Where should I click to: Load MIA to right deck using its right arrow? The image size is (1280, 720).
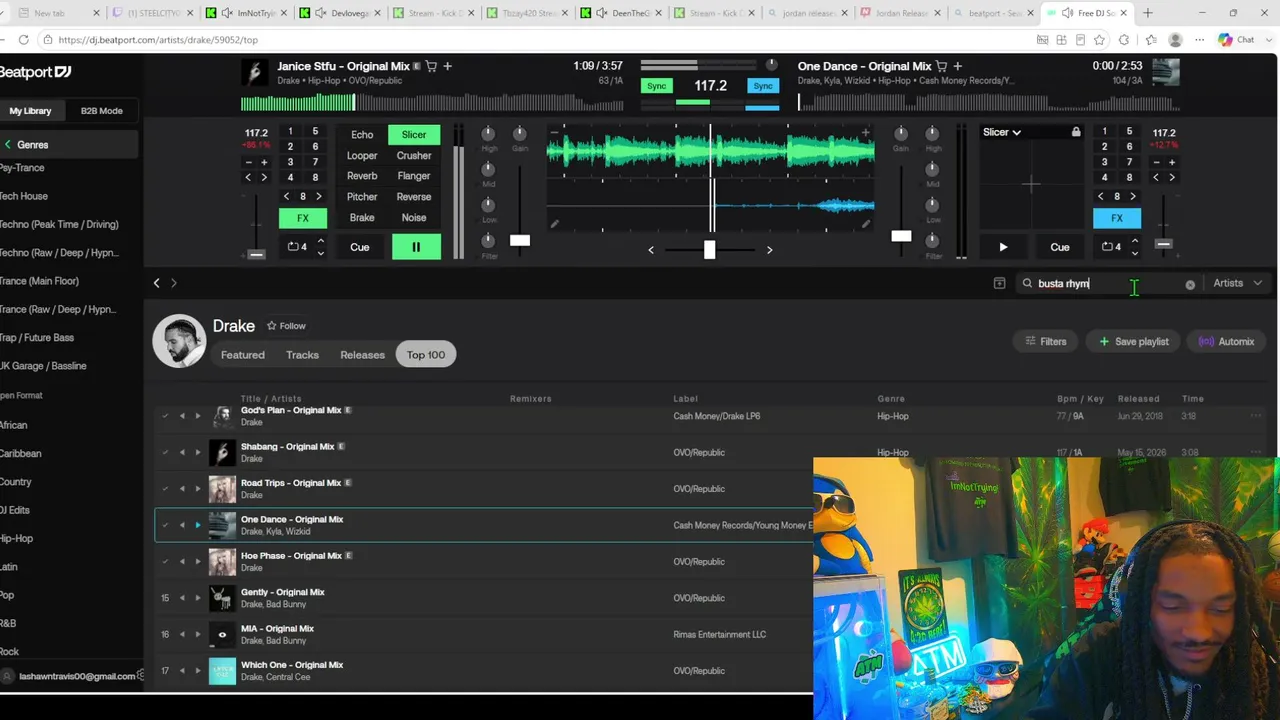click(x=197, y=634)
